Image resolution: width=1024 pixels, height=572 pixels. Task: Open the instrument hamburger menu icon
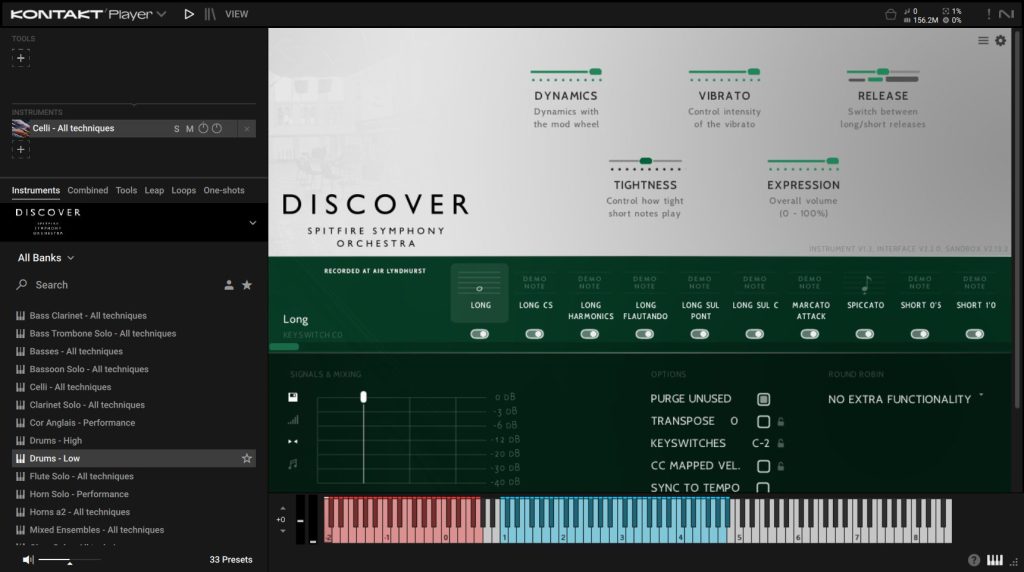tap(983, 40)
